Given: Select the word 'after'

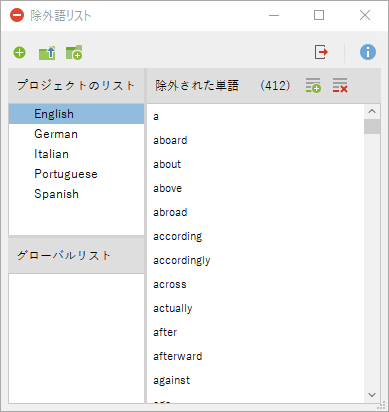Looking at the screenshot, I should (x=255, y=333).
